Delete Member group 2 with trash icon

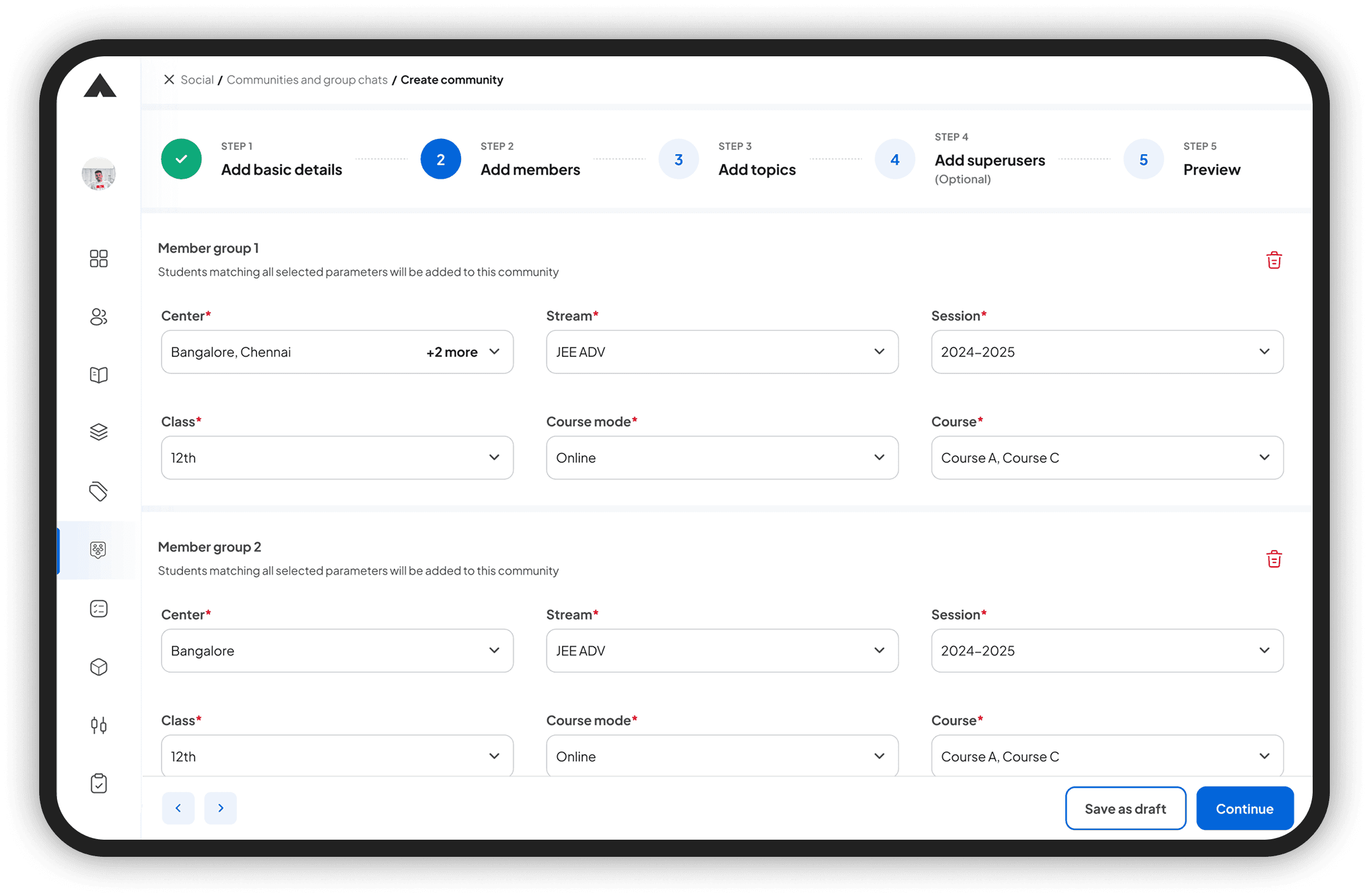[x=1273, y=559]
